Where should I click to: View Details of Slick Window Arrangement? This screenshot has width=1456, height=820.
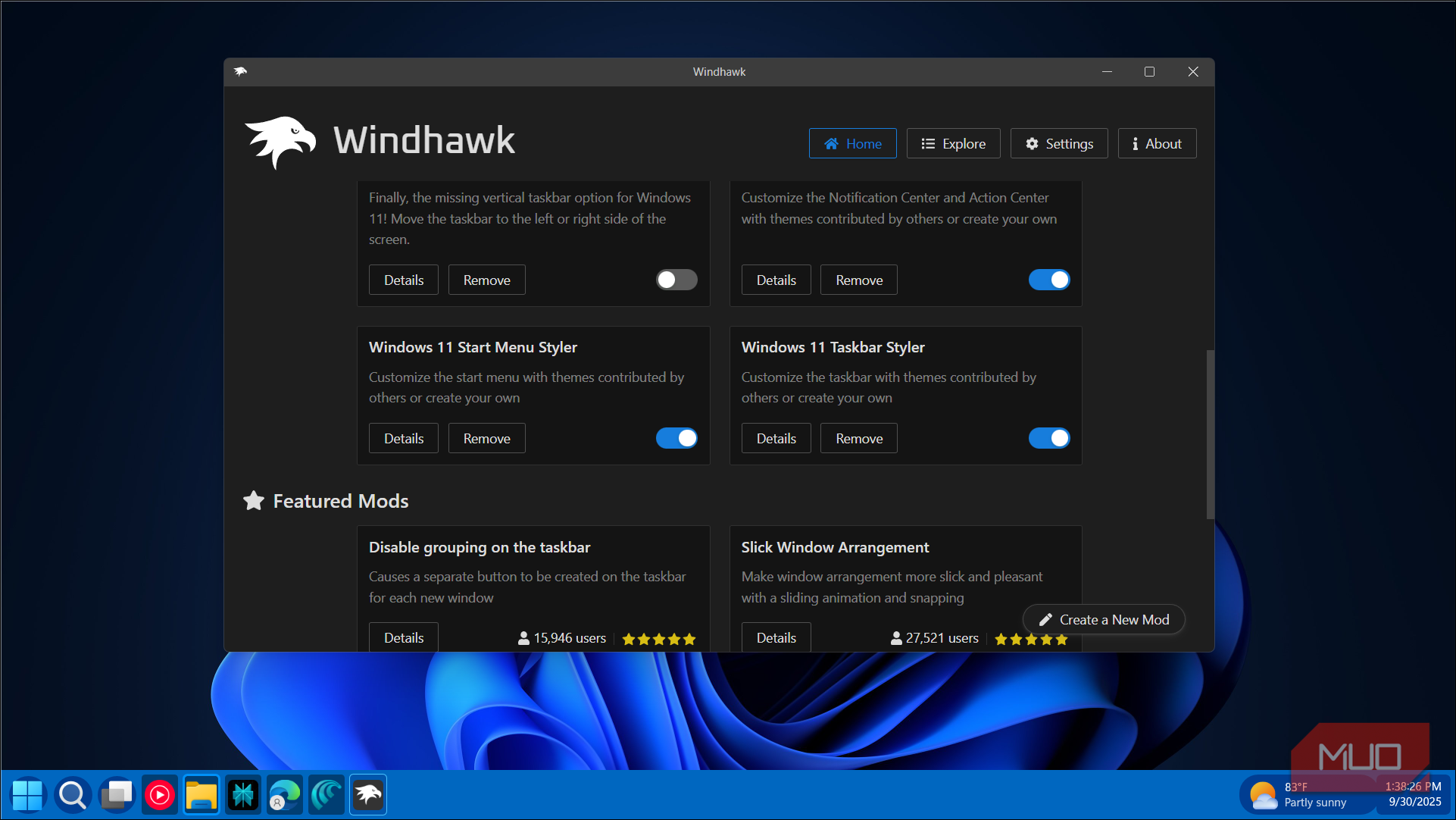tap(776, 637)
